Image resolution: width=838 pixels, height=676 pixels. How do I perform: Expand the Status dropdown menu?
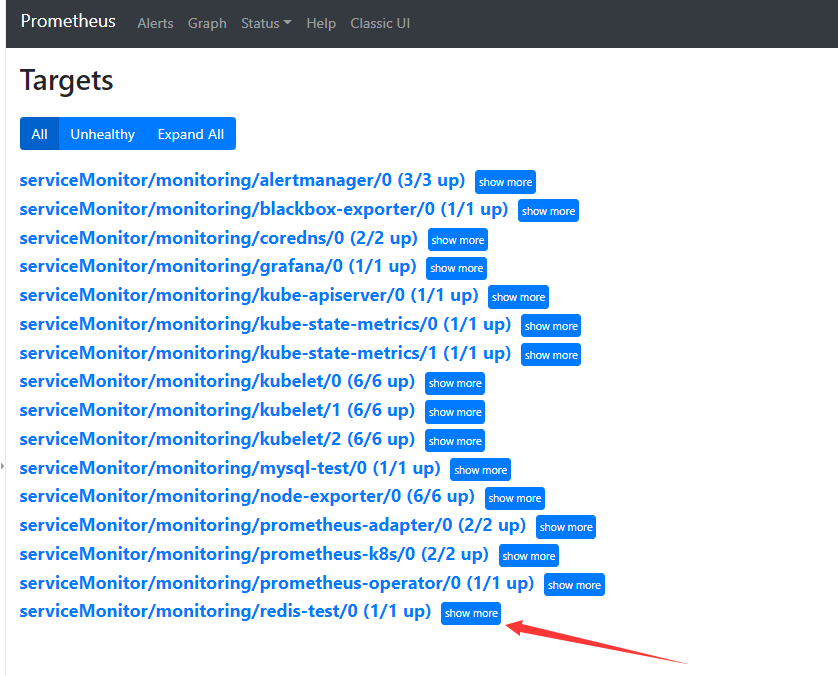[266, 24]
